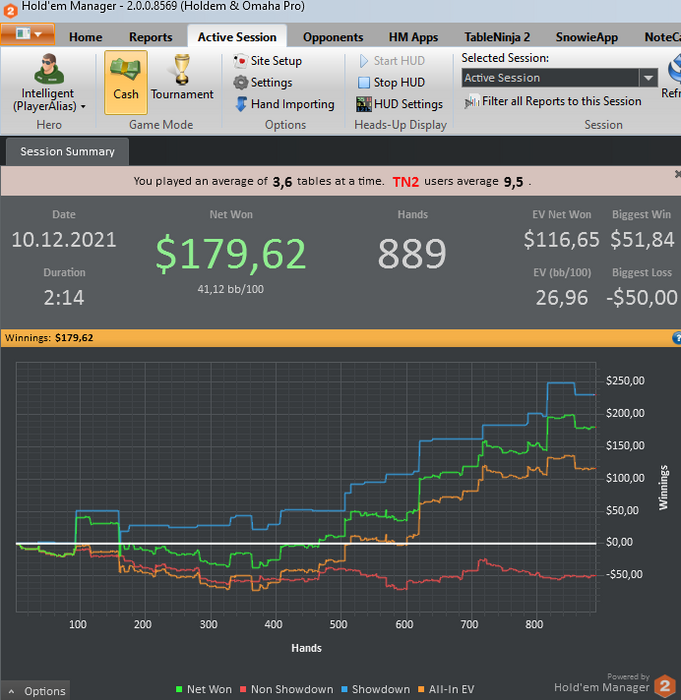The height and width of the screenshot is (700, 681).
Task: Click the TN2 link in the banner
Action: pos(405,182)
